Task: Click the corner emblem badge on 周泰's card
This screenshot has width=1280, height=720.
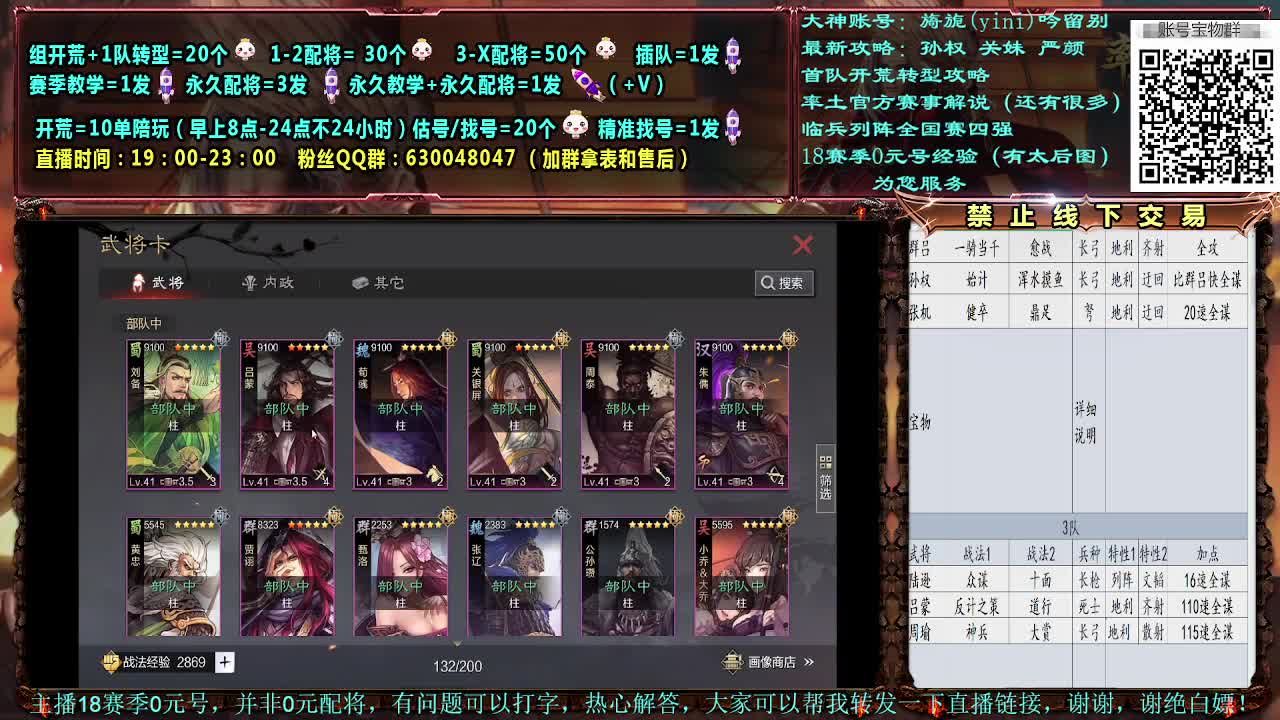Action: (x=676, y=340)
